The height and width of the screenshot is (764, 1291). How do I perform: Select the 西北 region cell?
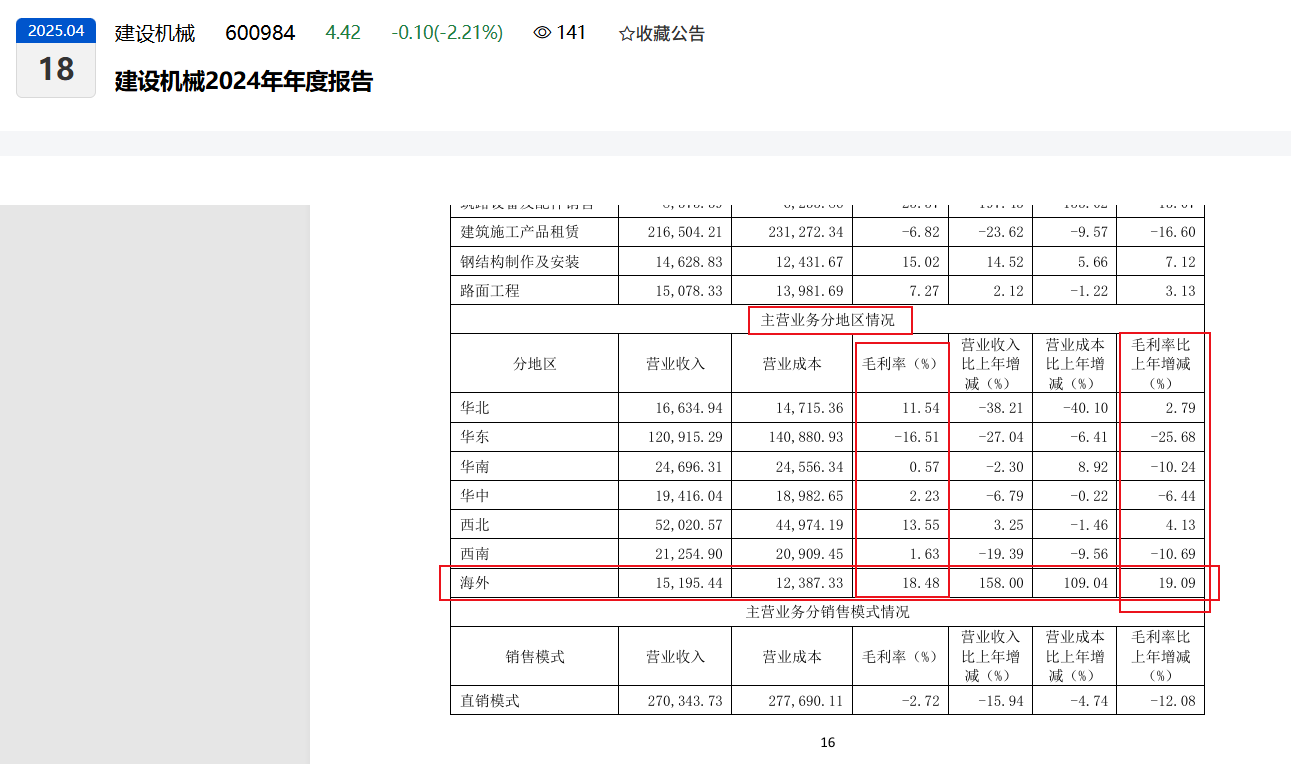pyautogui.click(x=475, y=524)
